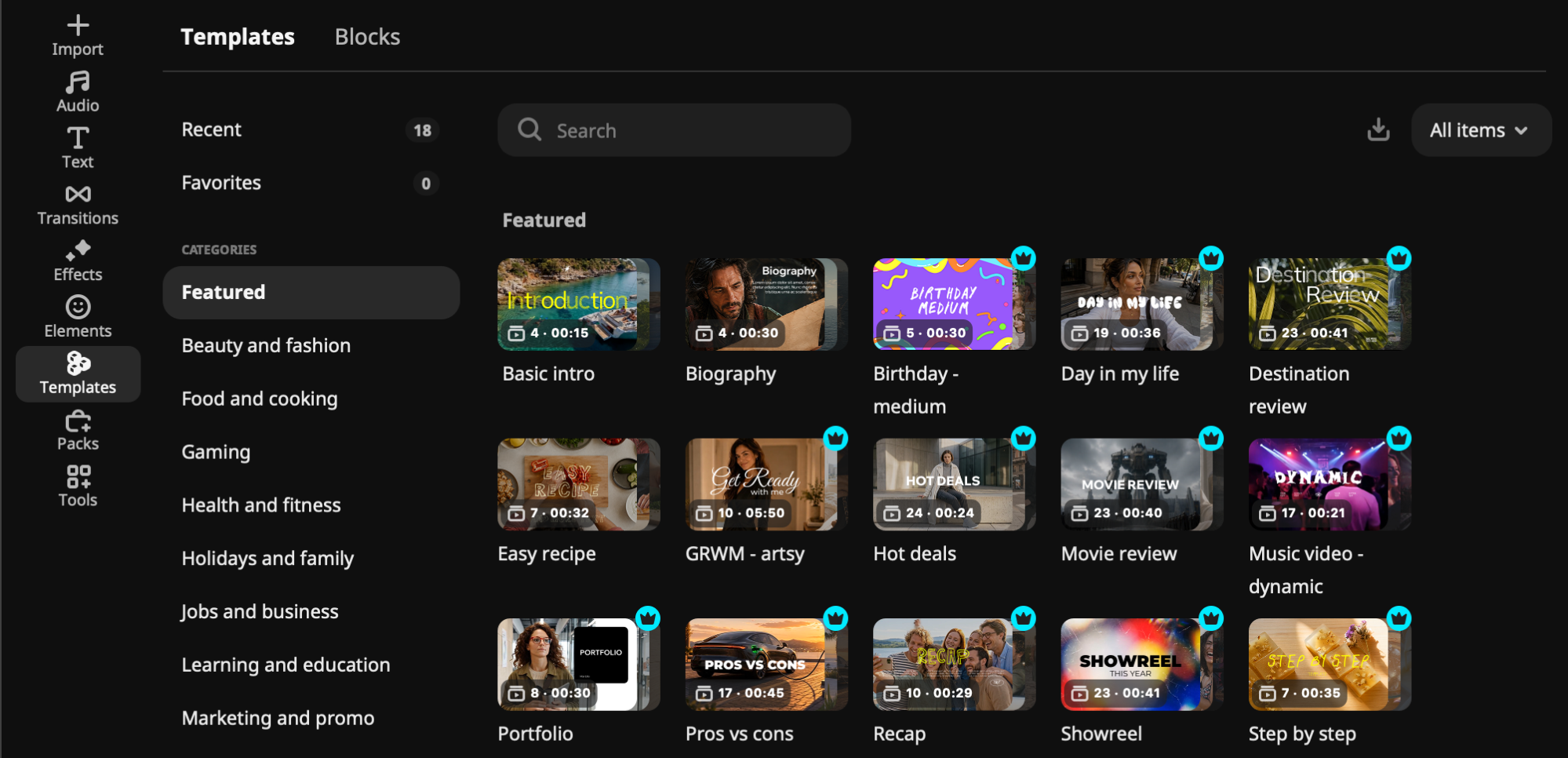Expand the All items filter dropdown
Screen dimensions: 1568x758
[x=1481, y=130]
